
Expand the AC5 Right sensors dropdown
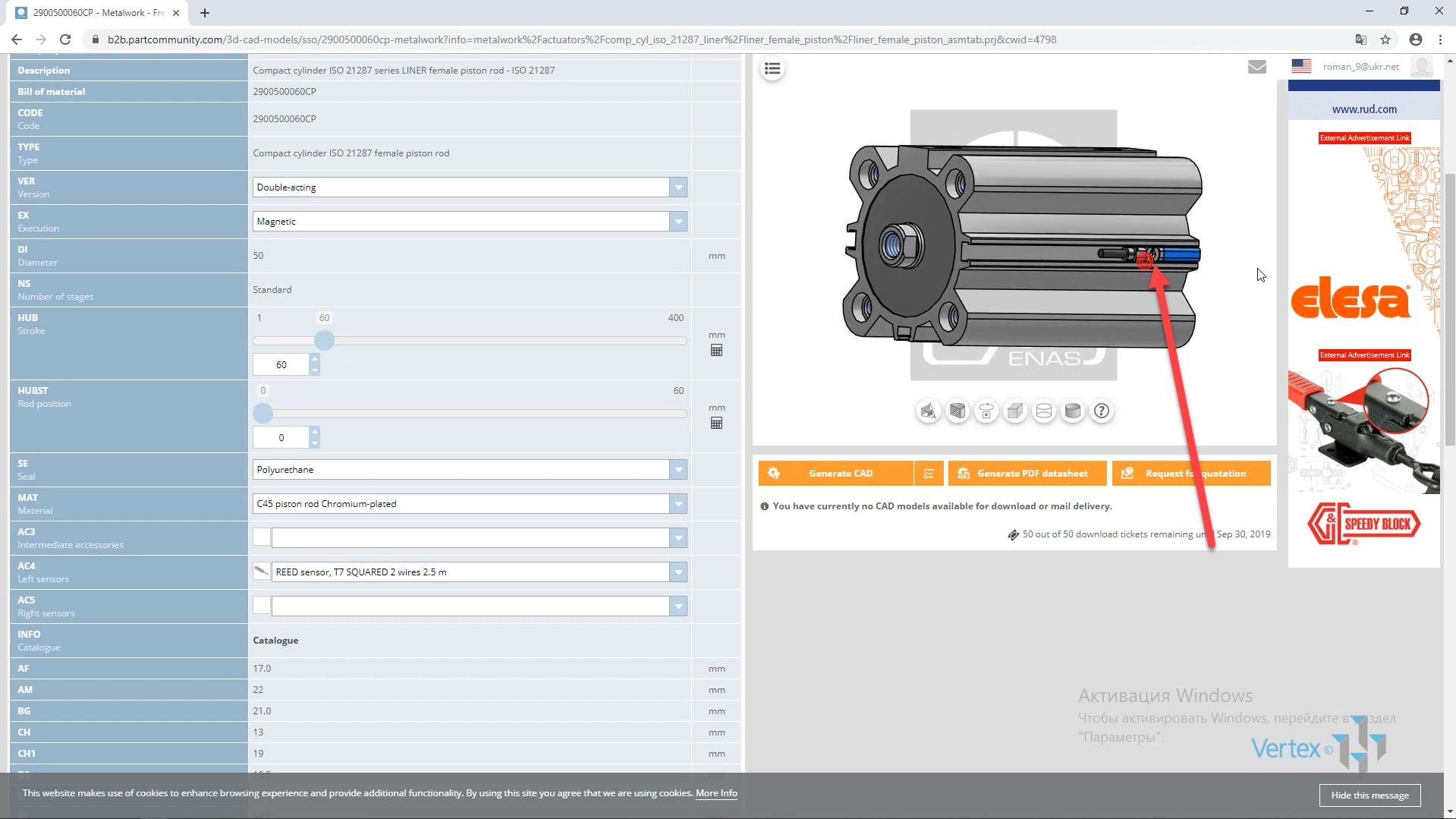pyautogui.click(x=678, y=606)
